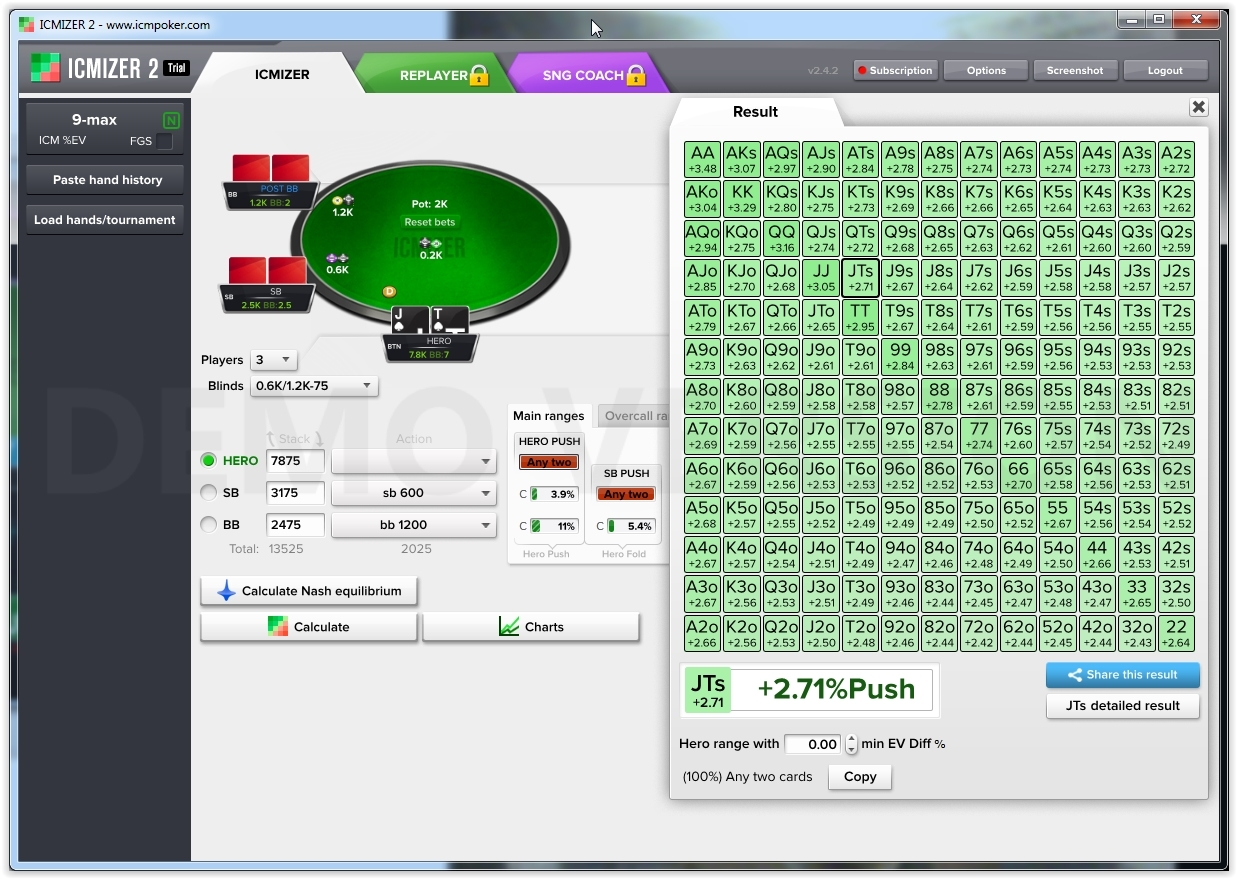Click the 9-max ICM %EV button
Image resolution: width=1237 pixels, height=879 pixels.
tap(104, 130)
